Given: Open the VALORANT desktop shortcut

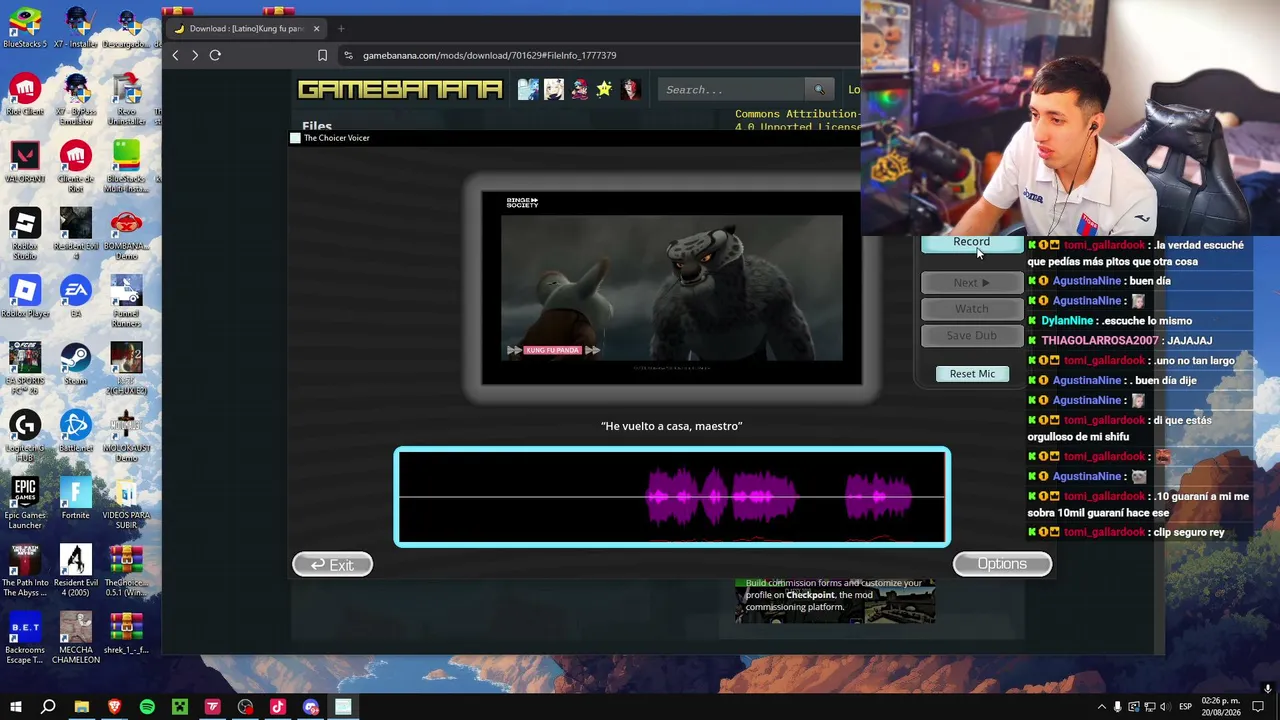Looking at the screenshot, I should (25, 163).
